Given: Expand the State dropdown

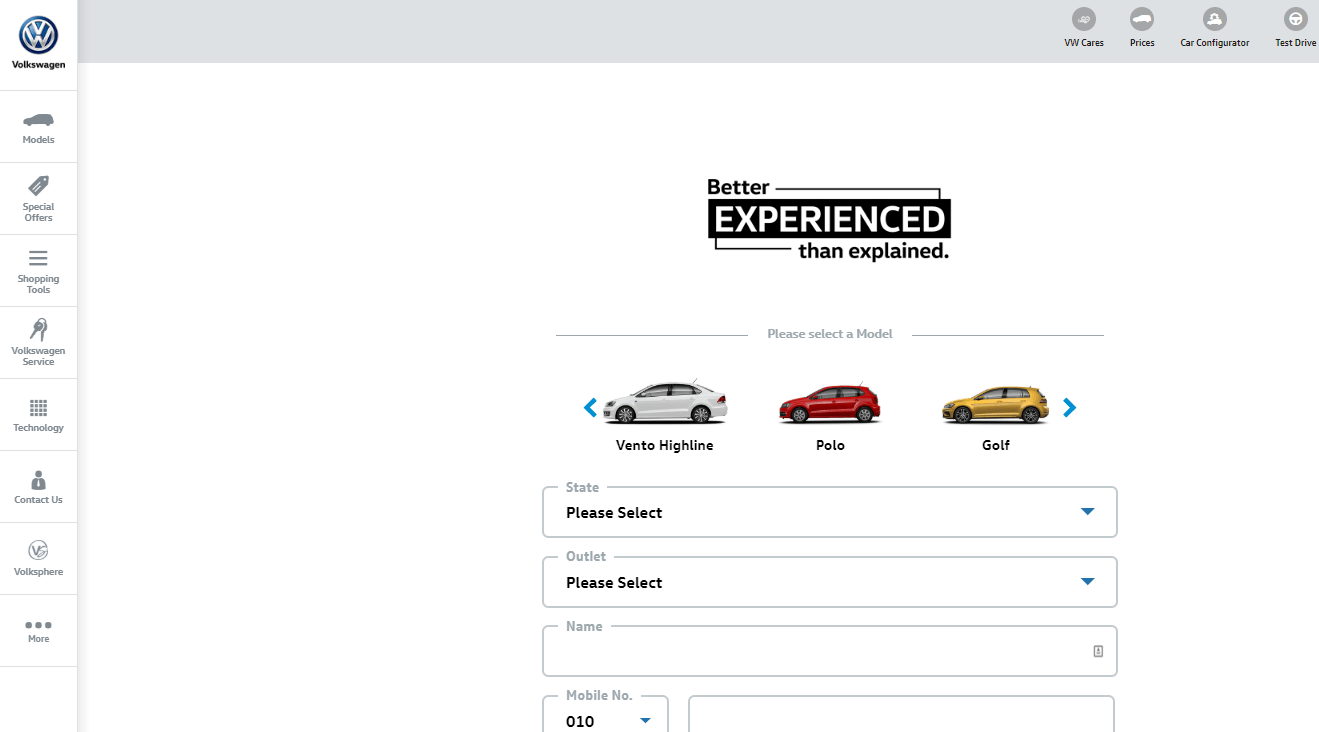Looking at the screenshot, I should pos(829,512).
